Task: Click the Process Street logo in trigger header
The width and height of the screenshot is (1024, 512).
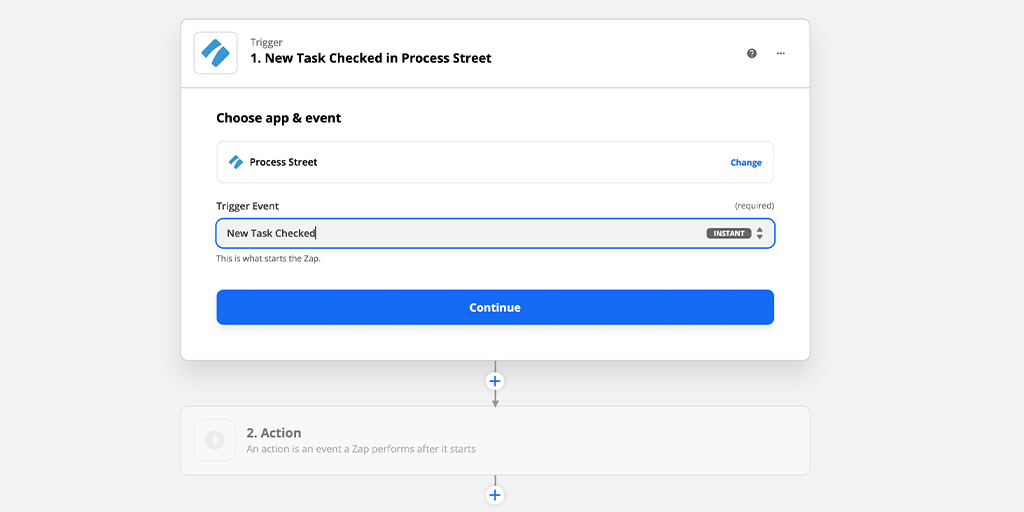Action: click(x=216, y=53)
